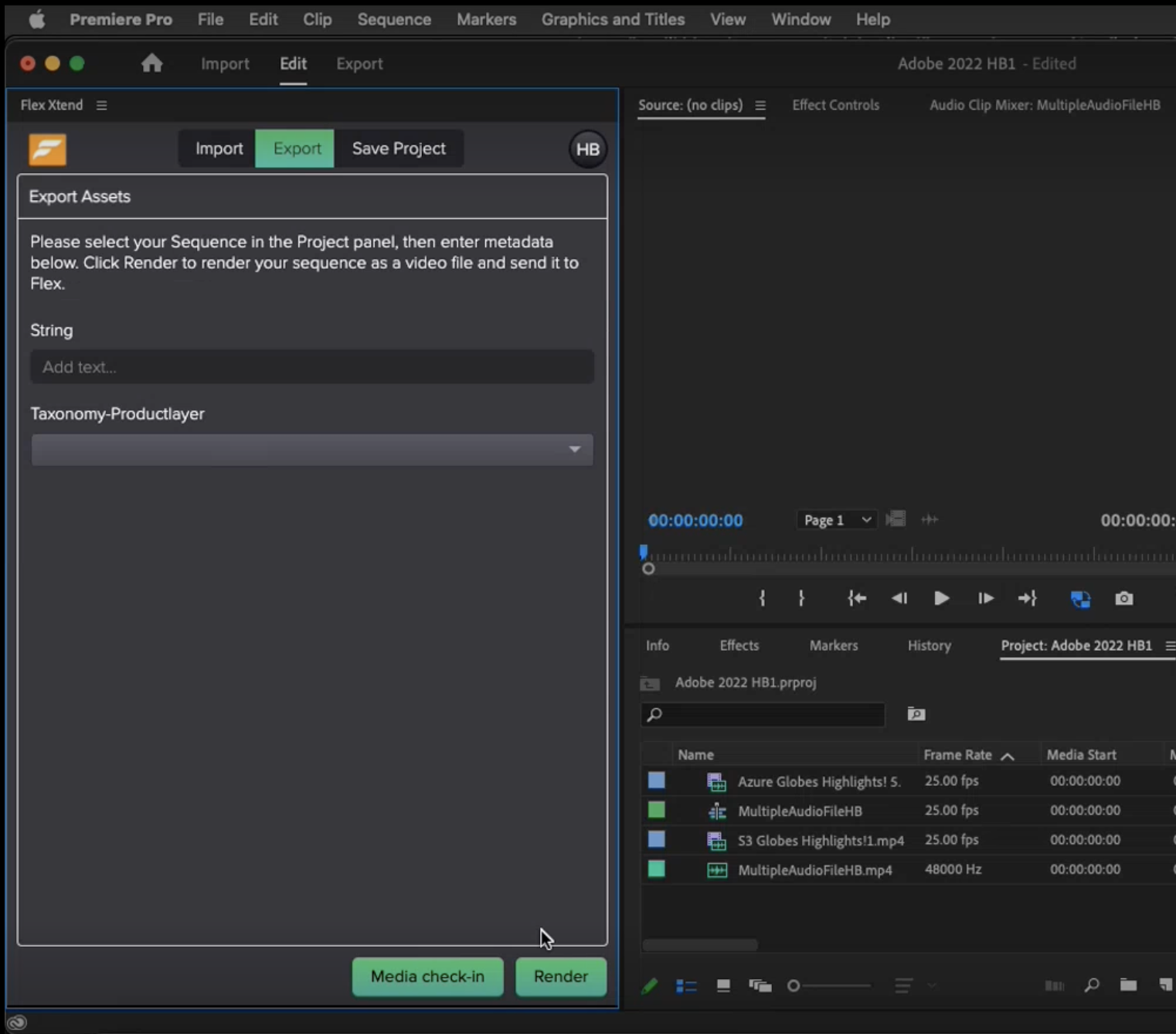Create a New Bin with folder icon

(1128, 985)
